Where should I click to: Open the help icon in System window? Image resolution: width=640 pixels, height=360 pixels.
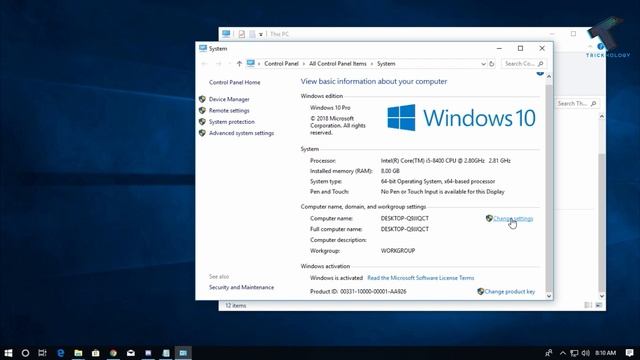pyautogui.click(x=540, y=73)
